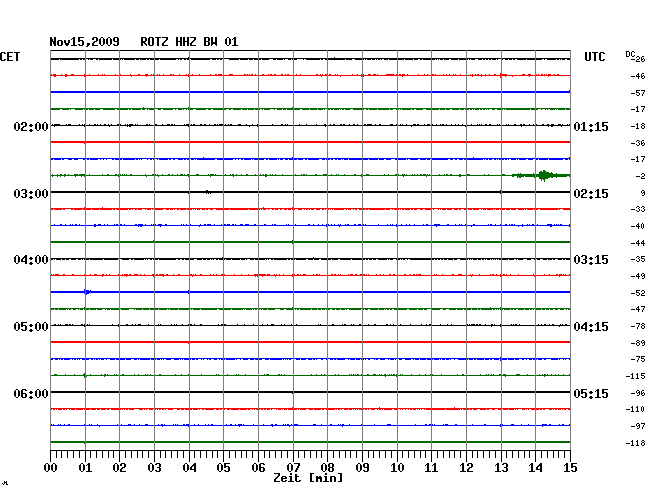This screenshot has height=494, width=650.
Task: Click the 00 minute axis tick label
Action: 50,467
